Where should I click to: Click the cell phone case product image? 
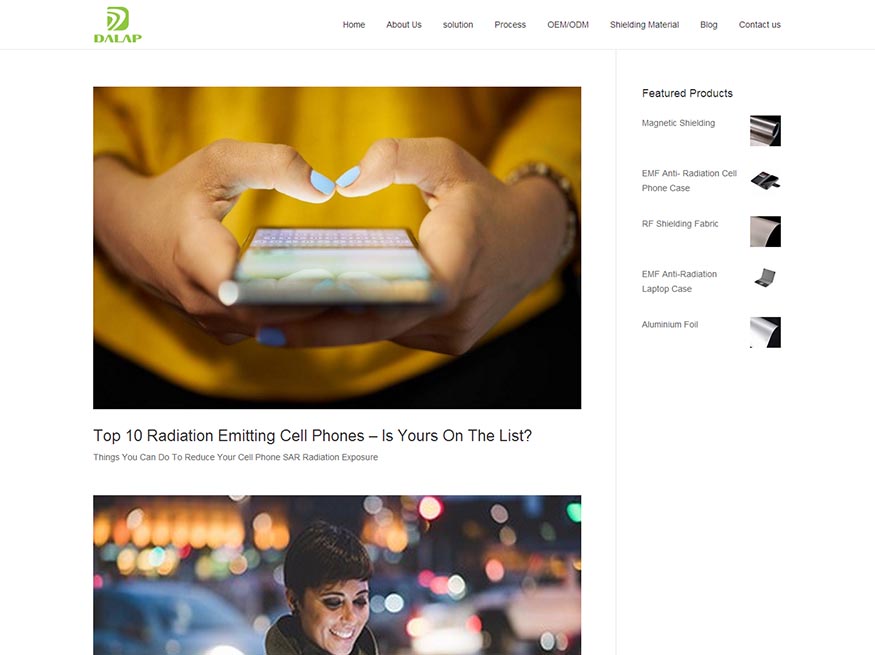[765, 181]
